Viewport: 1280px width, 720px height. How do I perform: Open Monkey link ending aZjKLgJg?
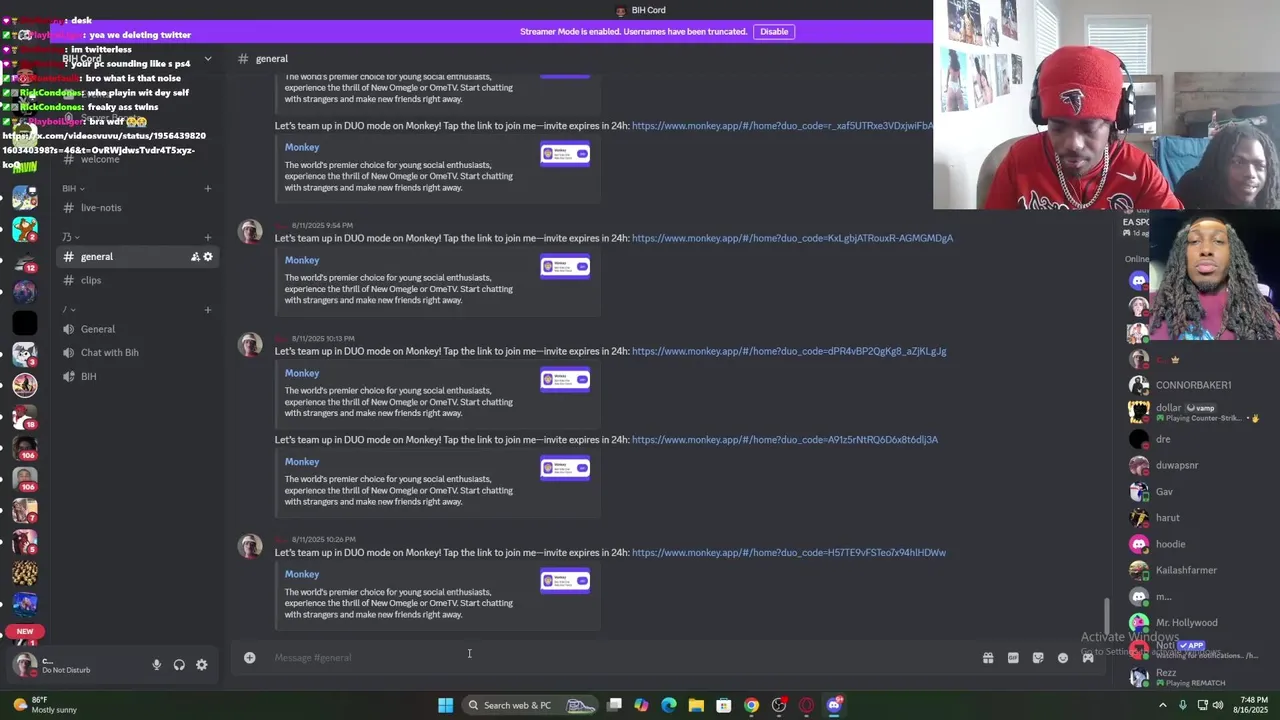[789, 351]
